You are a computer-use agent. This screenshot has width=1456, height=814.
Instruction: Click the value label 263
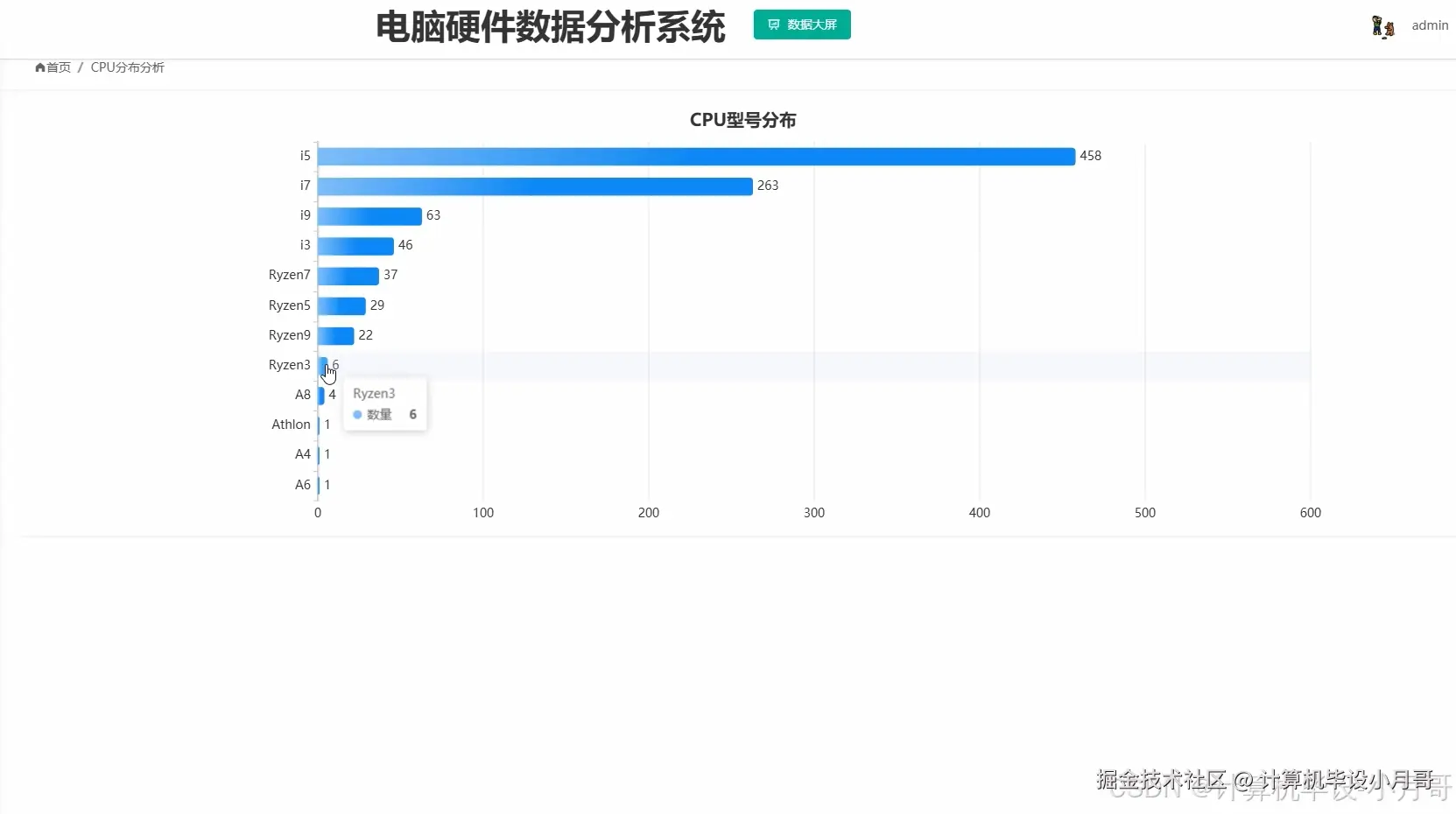pyautogui.click(x=768, y=186)
